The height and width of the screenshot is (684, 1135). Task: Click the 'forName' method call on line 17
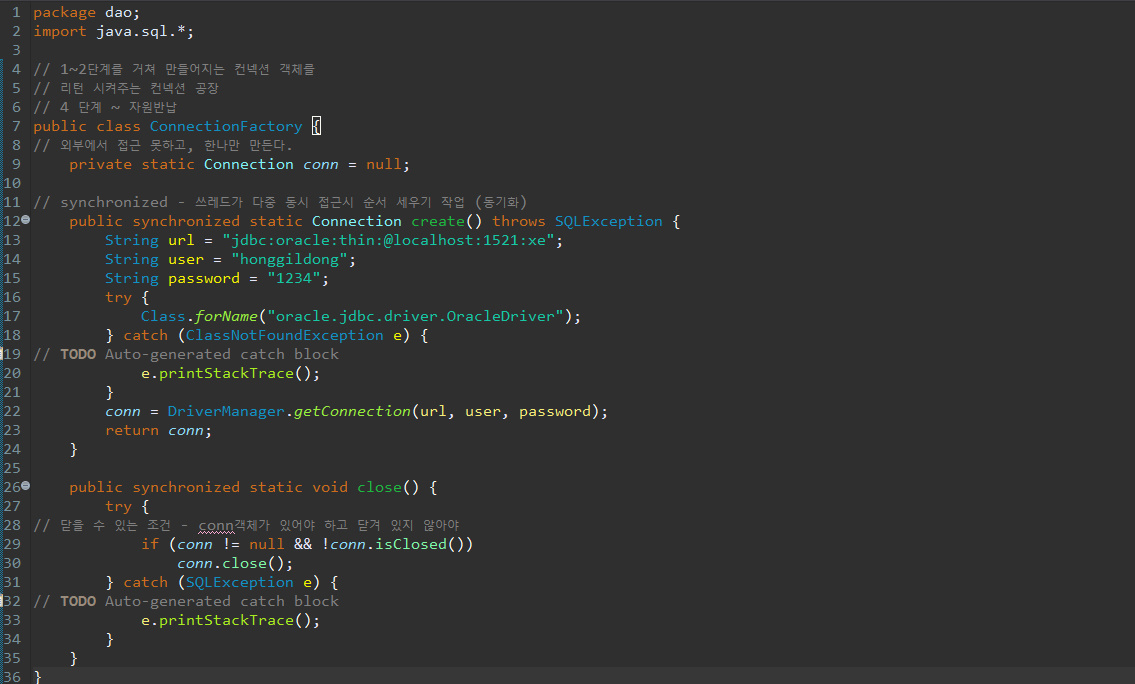(x=226, y=316)
